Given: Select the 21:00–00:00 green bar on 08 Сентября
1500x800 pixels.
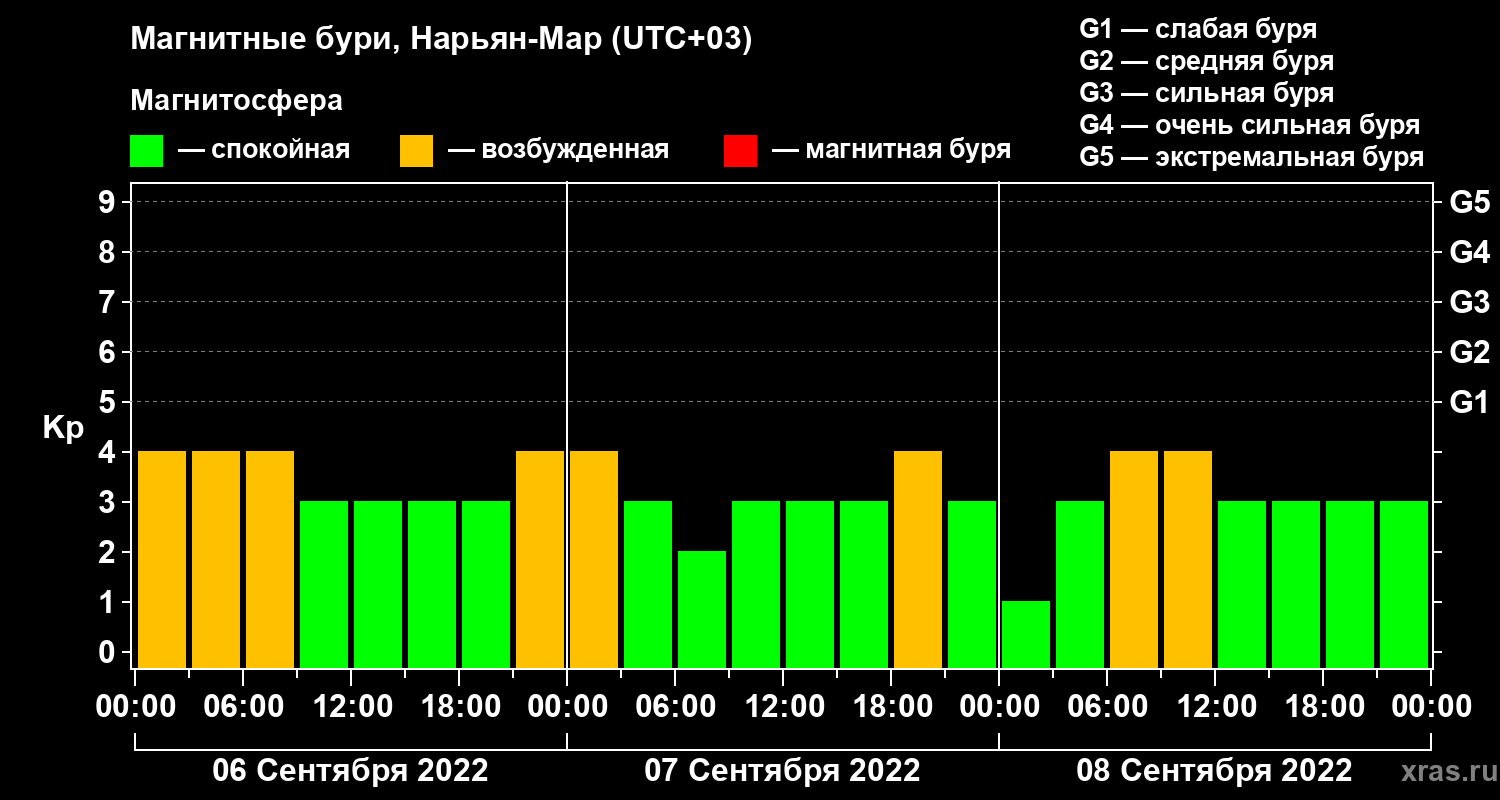Looking at the screenshot, I should point(1404,584).
